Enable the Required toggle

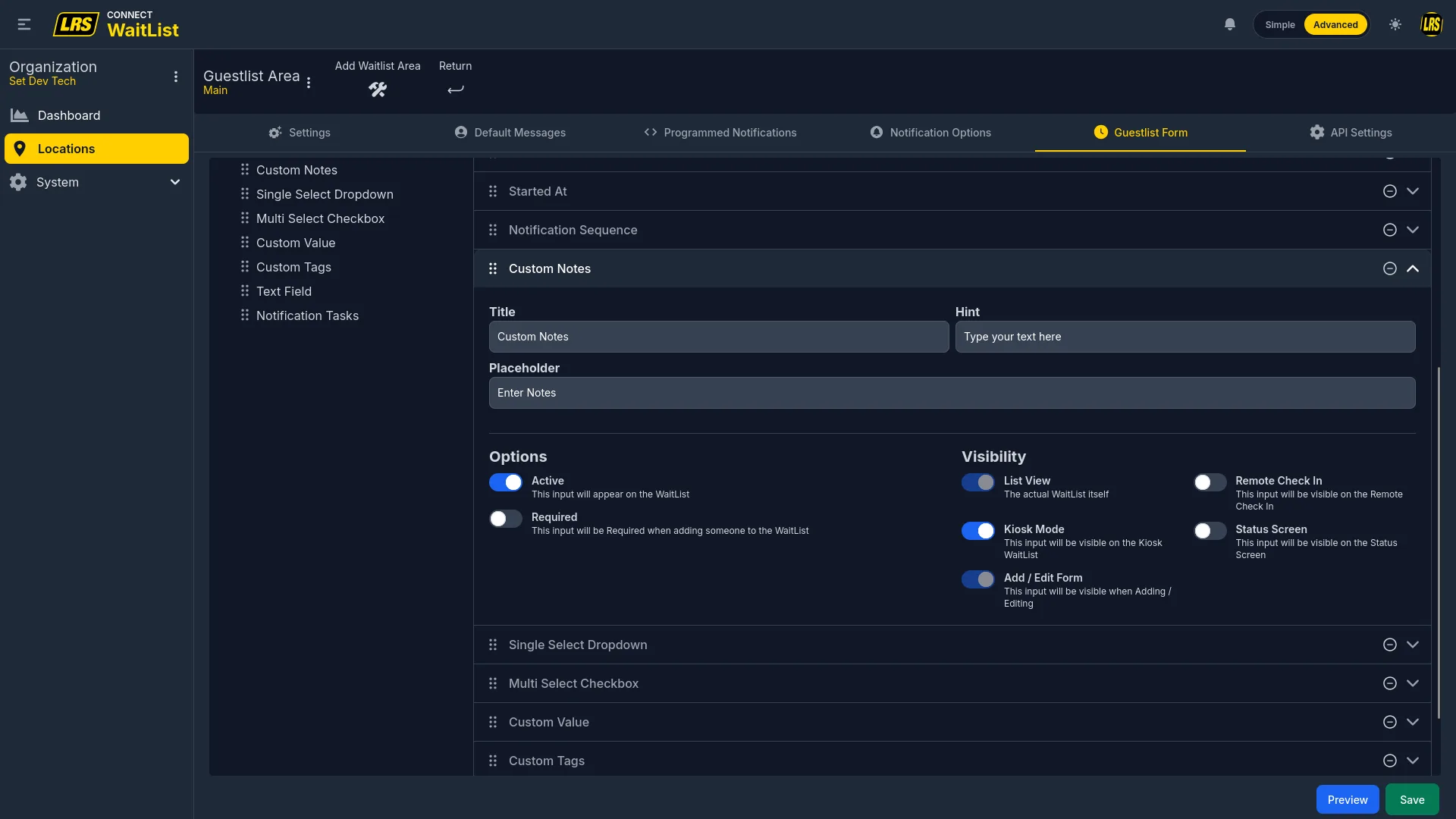[506, 519]
